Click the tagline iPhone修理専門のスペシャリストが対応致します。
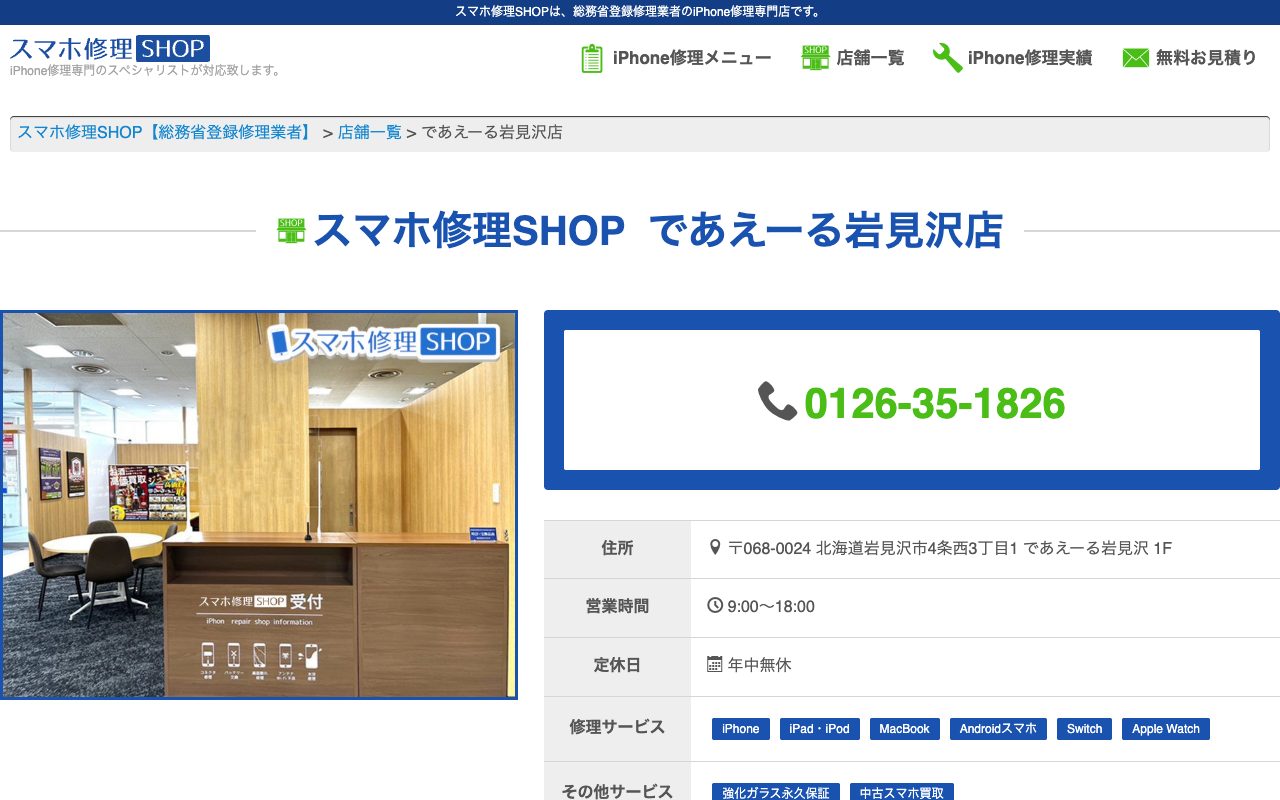The image size is (1280, 800). [146, 71]
